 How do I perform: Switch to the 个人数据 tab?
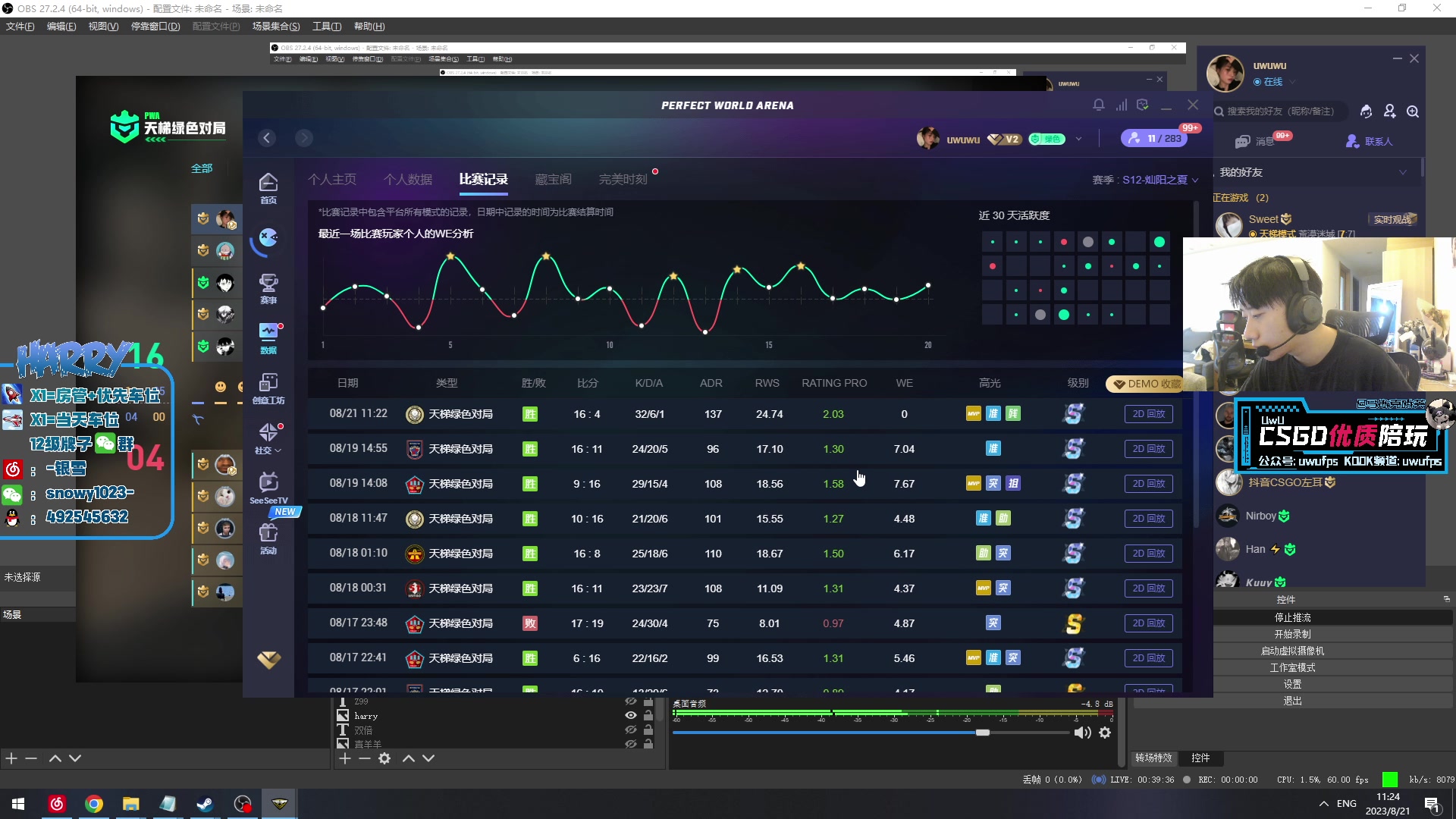[x=408, y=180]
